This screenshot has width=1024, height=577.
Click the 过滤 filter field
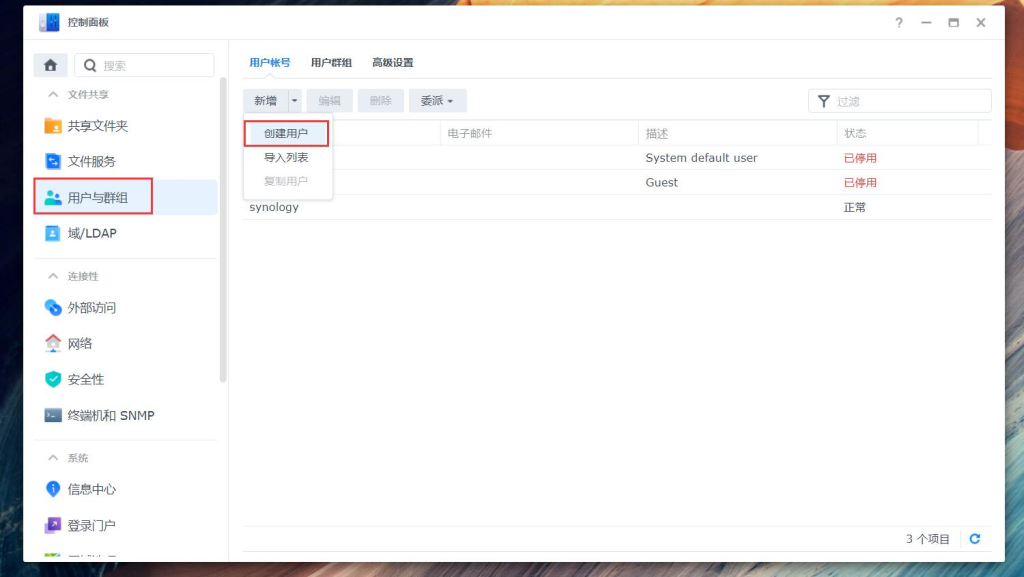(x=898, y=100)
